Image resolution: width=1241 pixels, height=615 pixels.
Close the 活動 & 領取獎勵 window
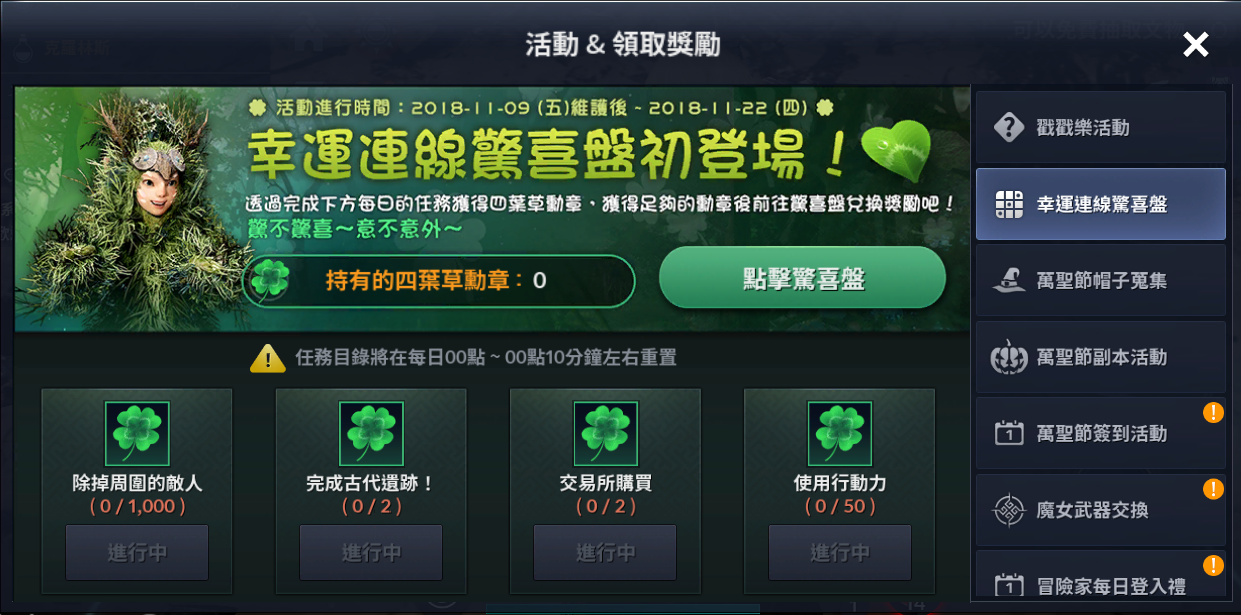(x=1195, y=44)
